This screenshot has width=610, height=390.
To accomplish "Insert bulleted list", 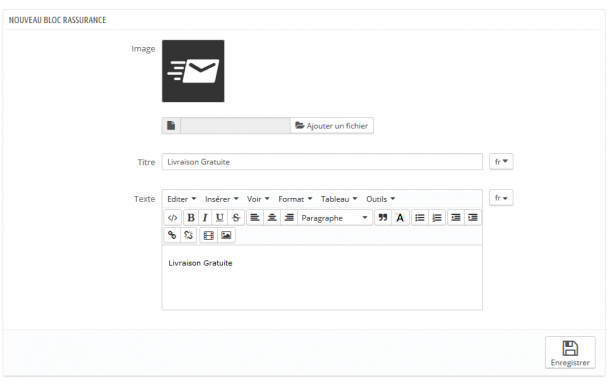I will 420,218.
